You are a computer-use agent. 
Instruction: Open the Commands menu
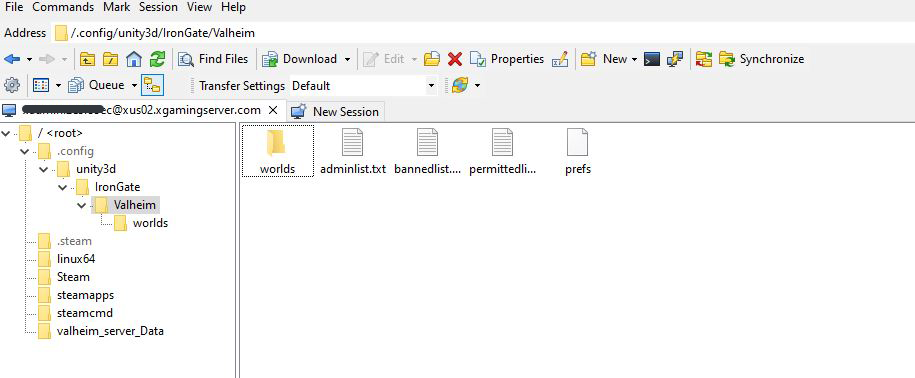click(x=63, y=7)
